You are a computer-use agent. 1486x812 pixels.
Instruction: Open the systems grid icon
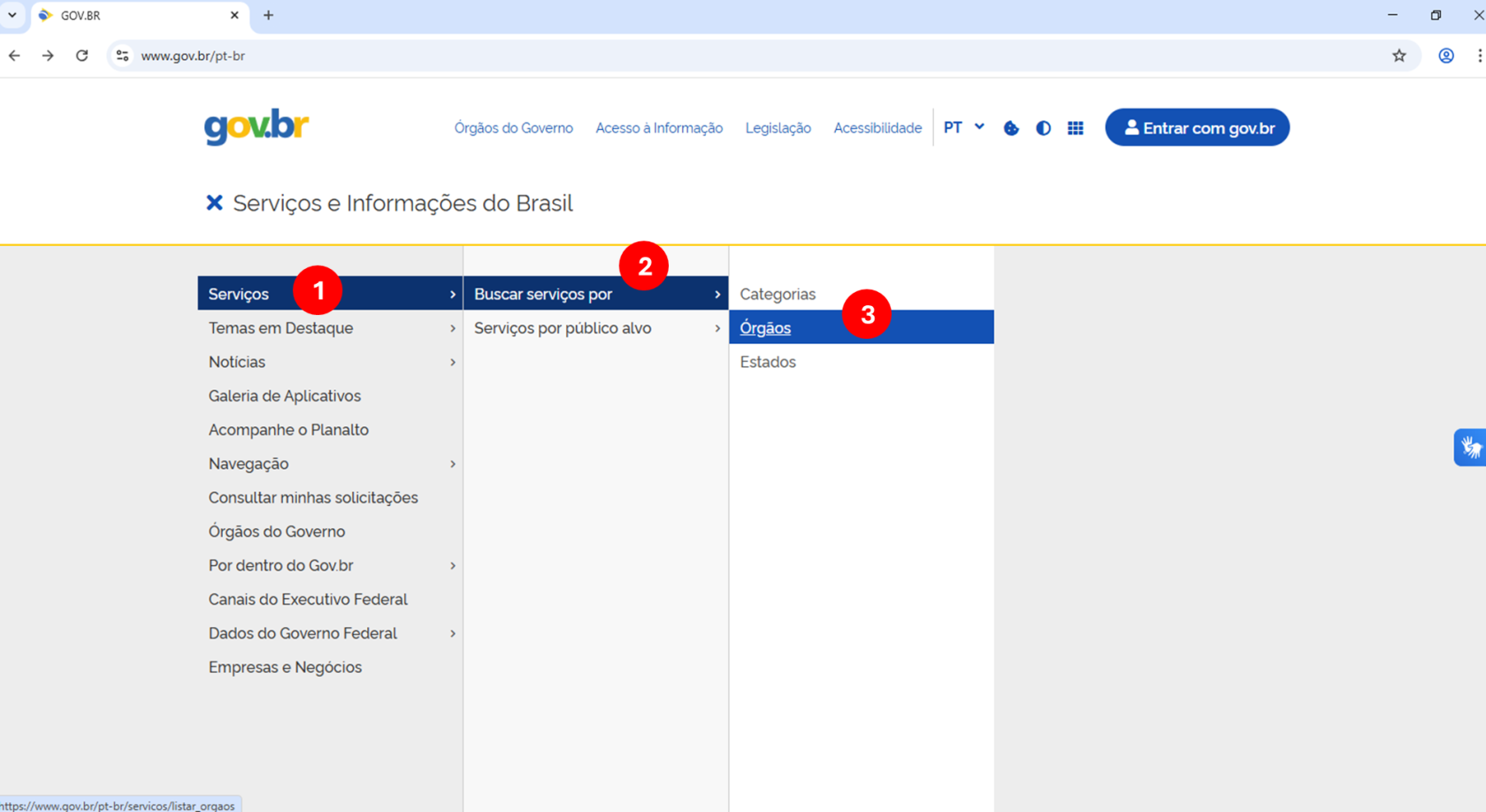pyautogui.click(x=1076, y=128)
